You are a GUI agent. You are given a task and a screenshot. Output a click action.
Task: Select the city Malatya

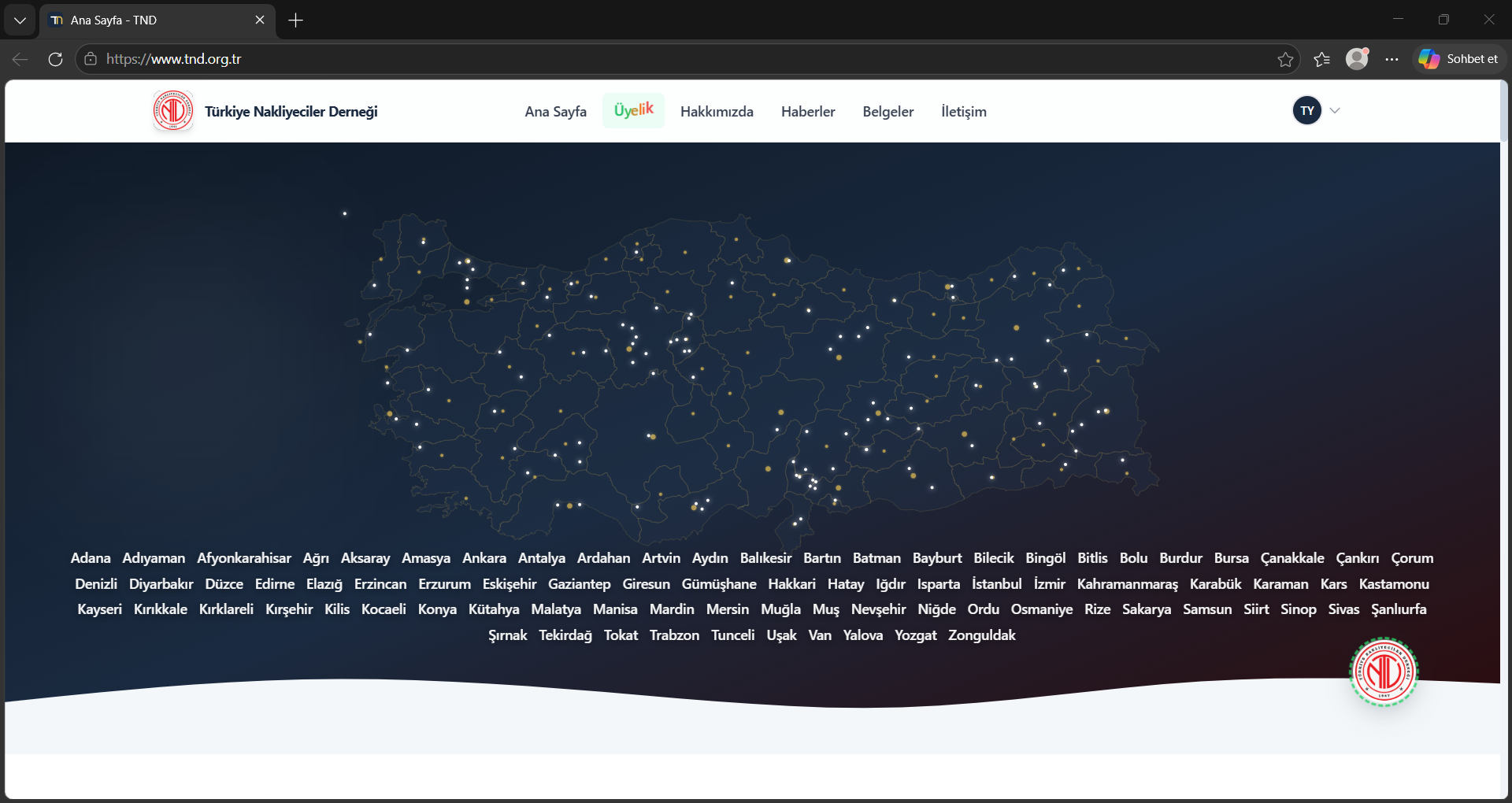tap(556, 609)
